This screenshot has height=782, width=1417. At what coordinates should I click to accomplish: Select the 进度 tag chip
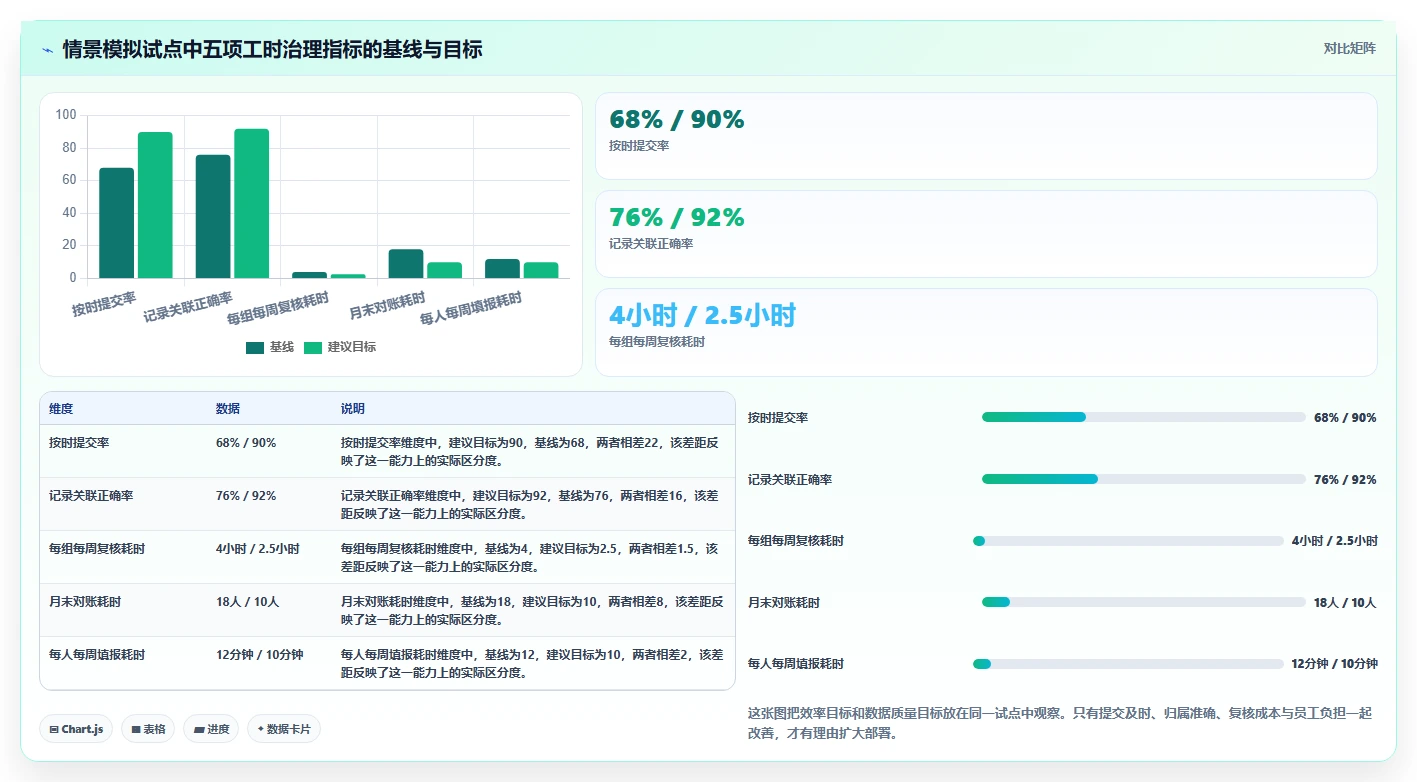pyautogui.click(x=211, y=729)
